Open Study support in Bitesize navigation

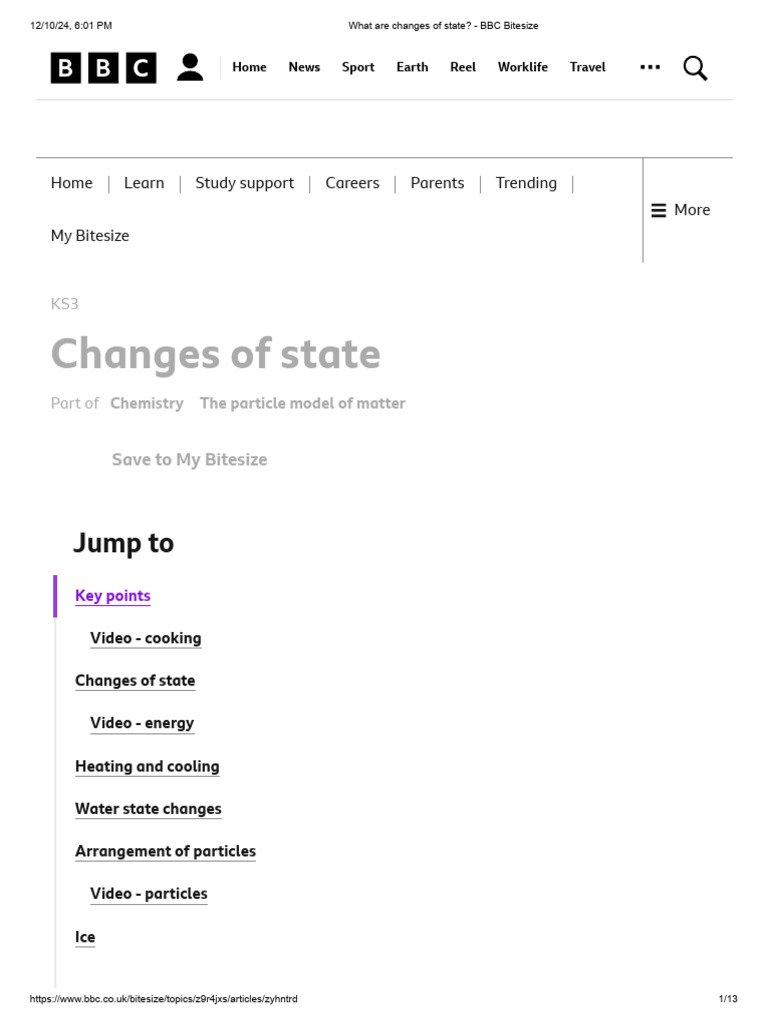245,183
